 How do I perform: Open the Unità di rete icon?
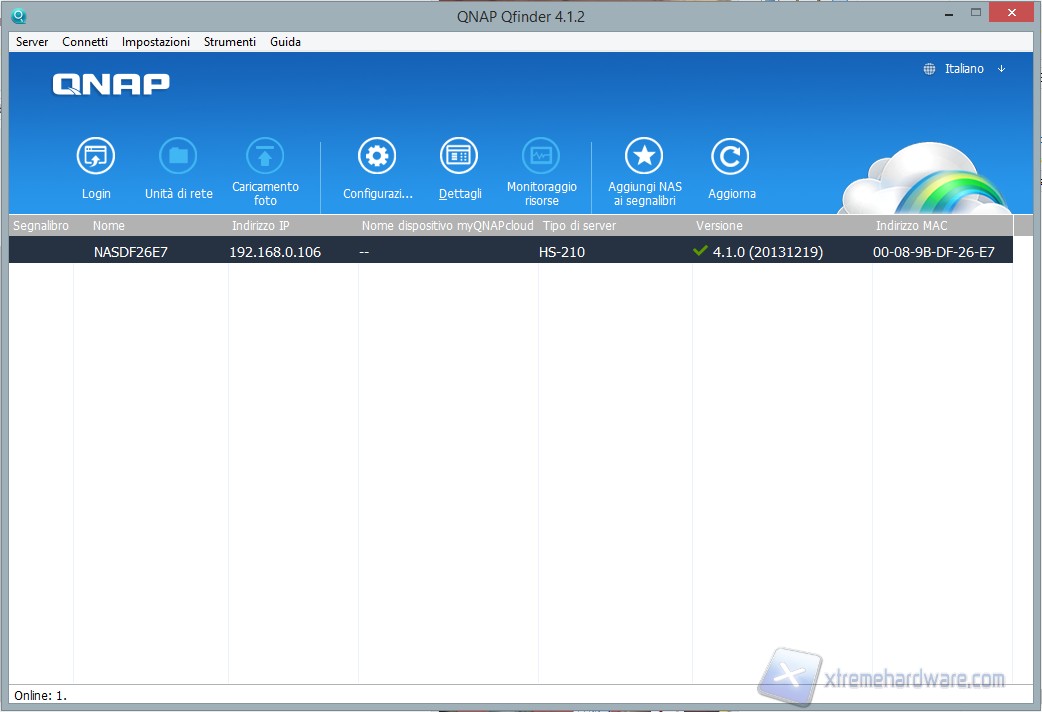178,157
